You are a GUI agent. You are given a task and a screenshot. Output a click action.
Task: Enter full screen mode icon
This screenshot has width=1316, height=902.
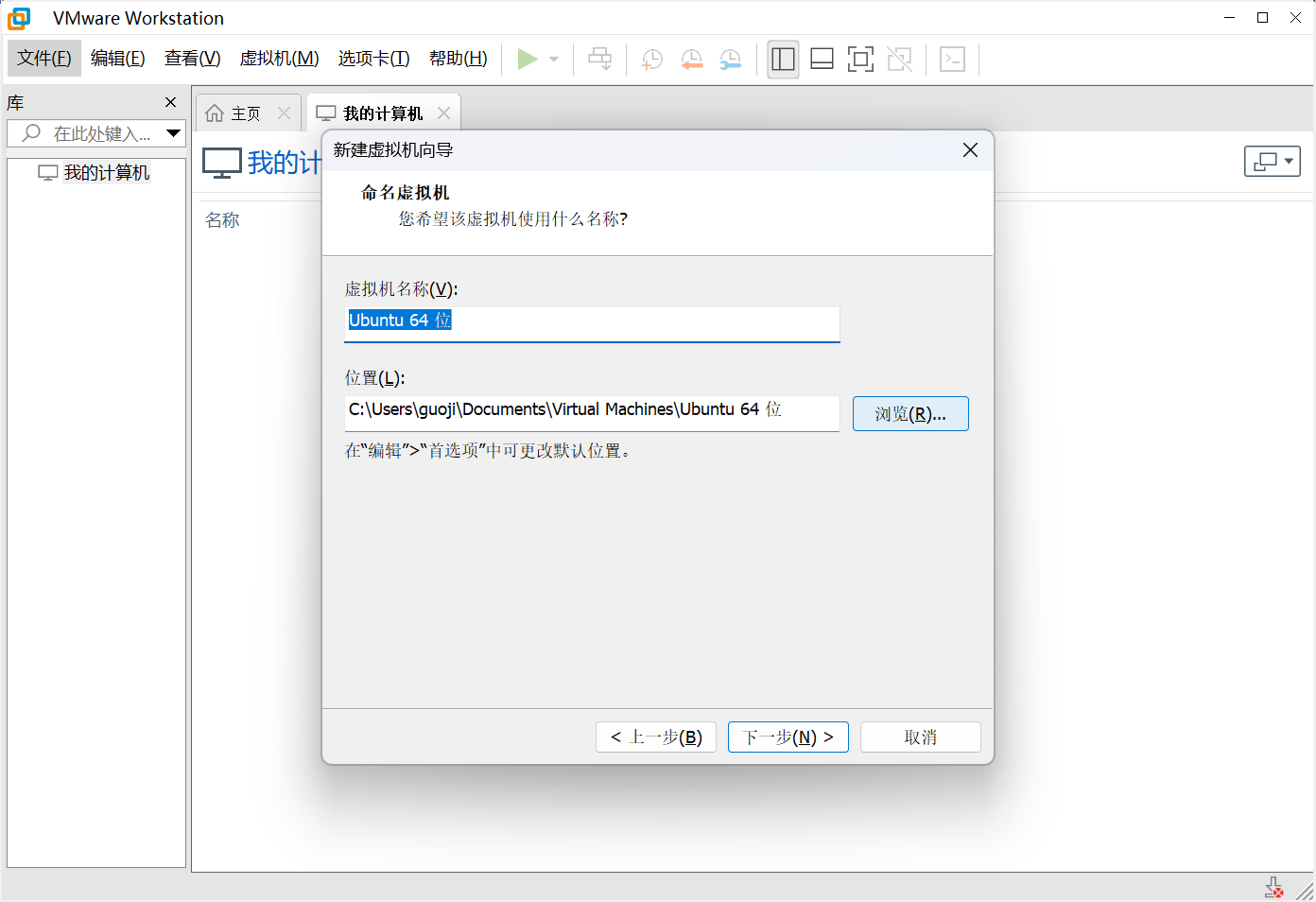coord(860,59)
